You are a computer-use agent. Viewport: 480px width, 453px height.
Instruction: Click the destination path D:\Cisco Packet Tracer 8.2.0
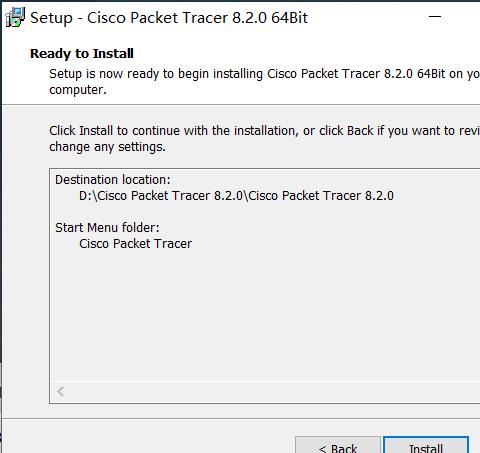click(236, 196)
